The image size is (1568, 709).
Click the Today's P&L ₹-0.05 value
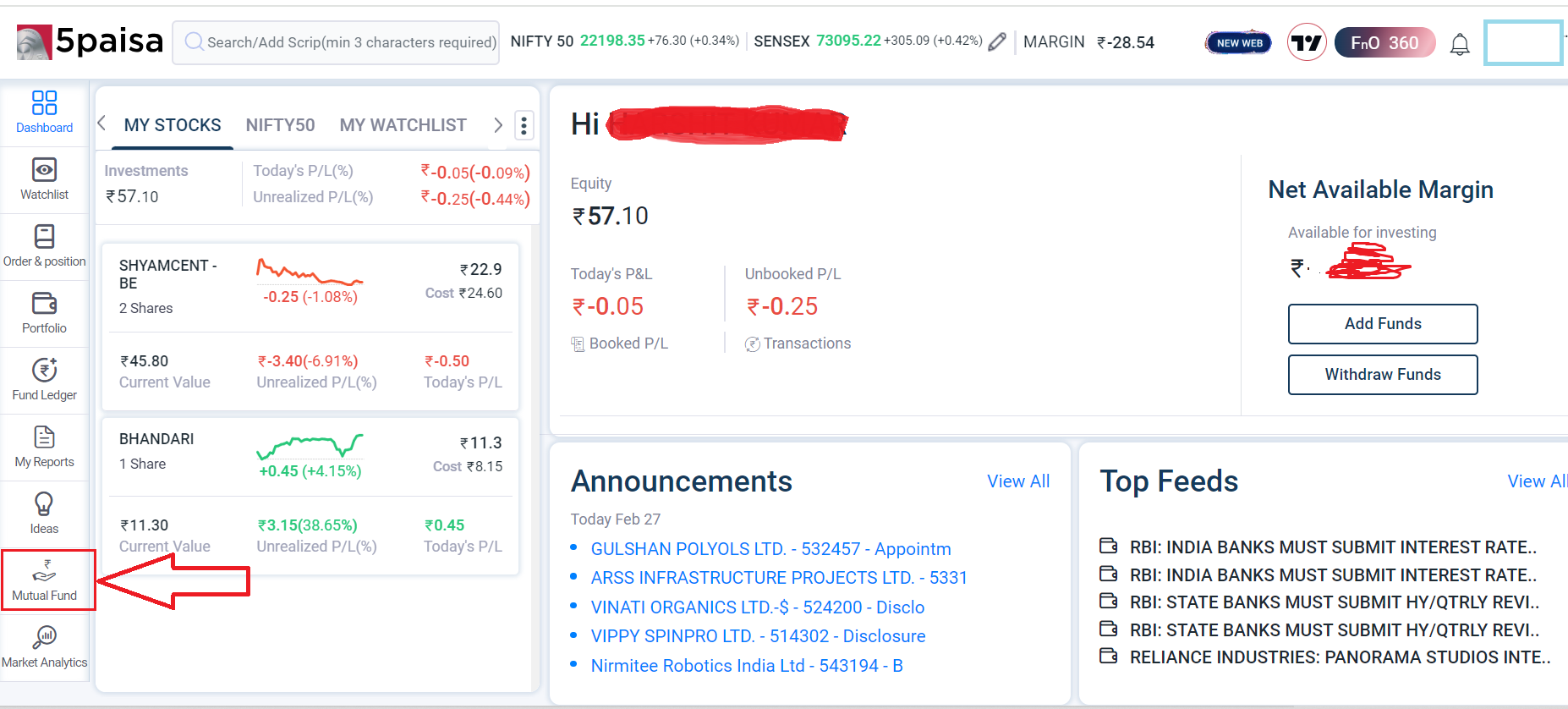tap(607, 306)
